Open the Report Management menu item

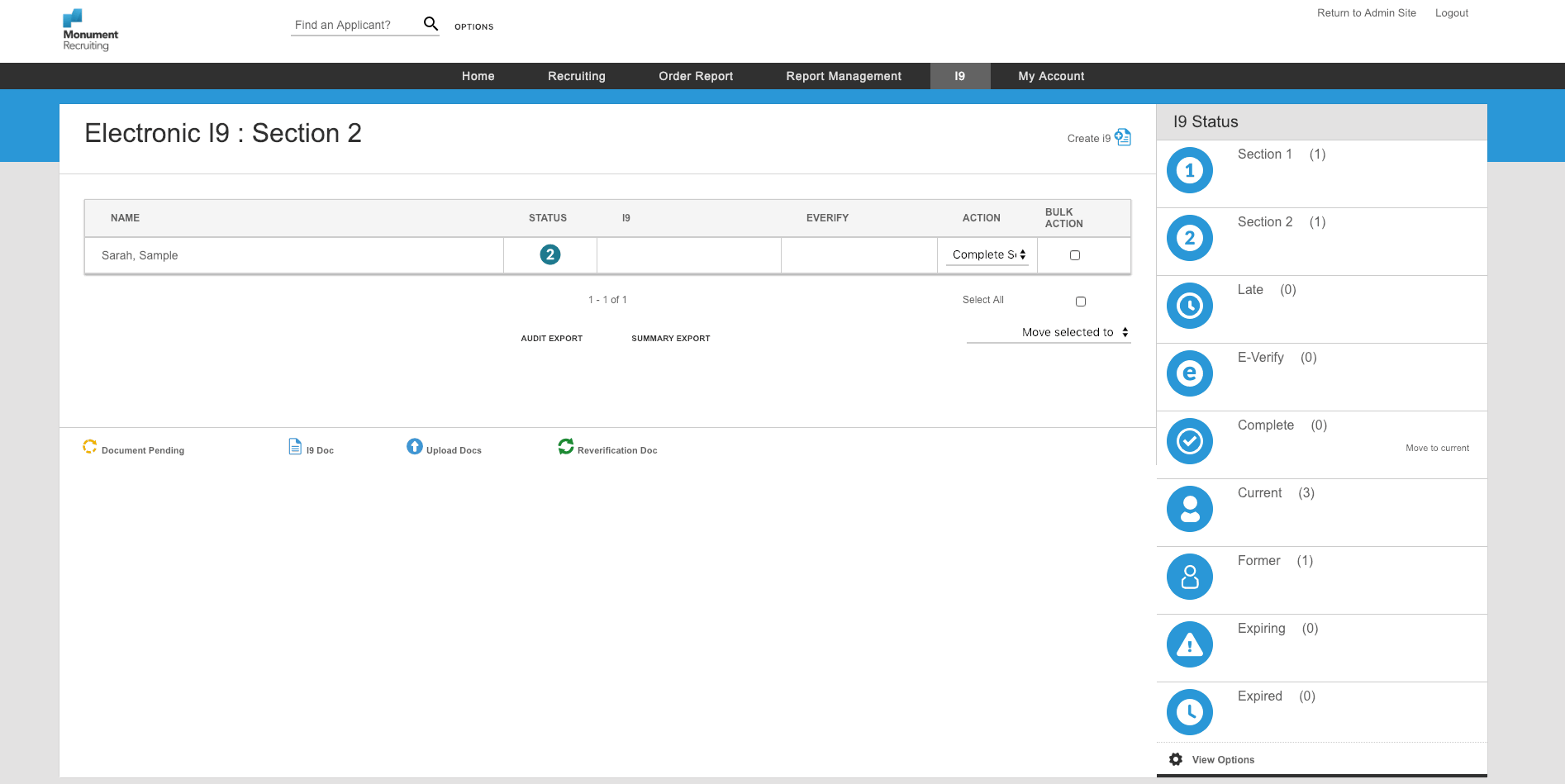pos(844,76)
